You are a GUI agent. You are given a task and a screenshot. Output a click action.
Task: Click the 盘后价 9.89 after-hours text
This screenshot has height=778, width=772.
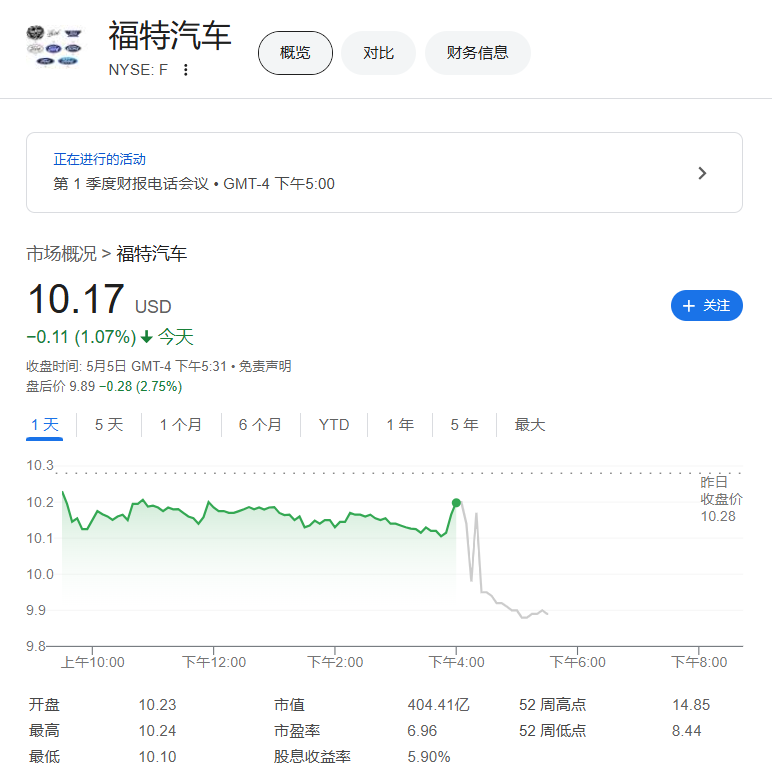(x=61, y=387)
